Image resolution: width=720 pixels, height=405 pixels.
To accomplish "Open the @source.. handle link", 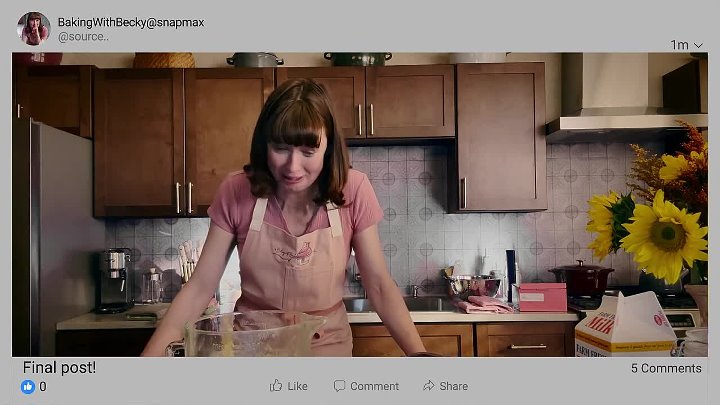I will point(84,37).
